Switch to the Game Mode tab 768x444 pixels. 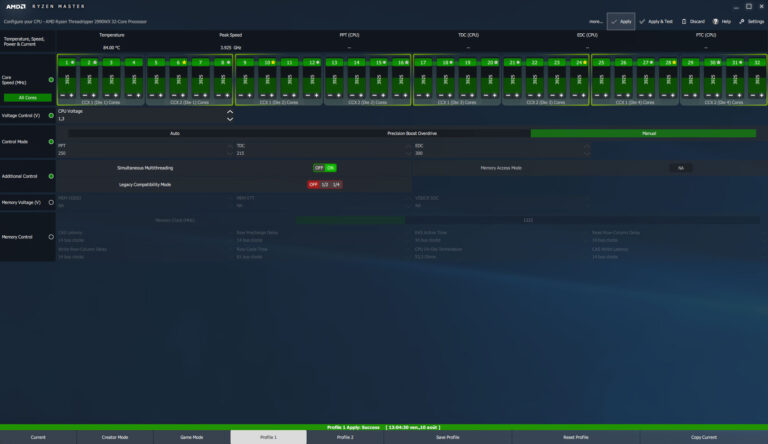191,437
